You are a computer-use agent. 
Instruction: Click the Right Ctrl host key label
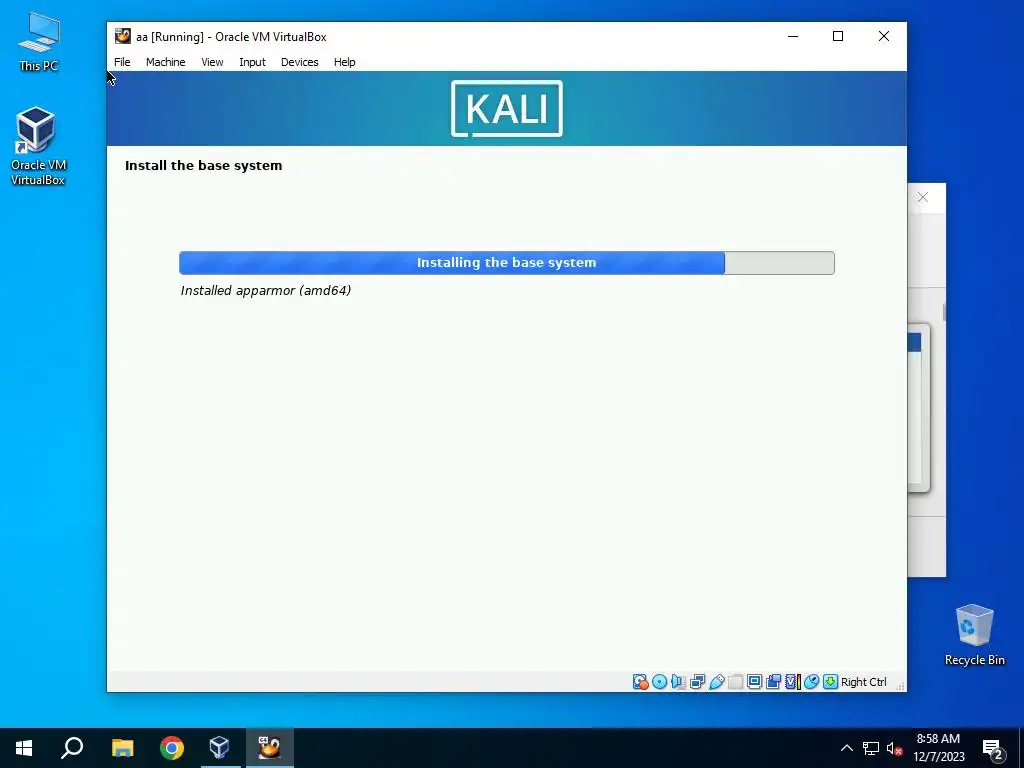coord(863,682)
